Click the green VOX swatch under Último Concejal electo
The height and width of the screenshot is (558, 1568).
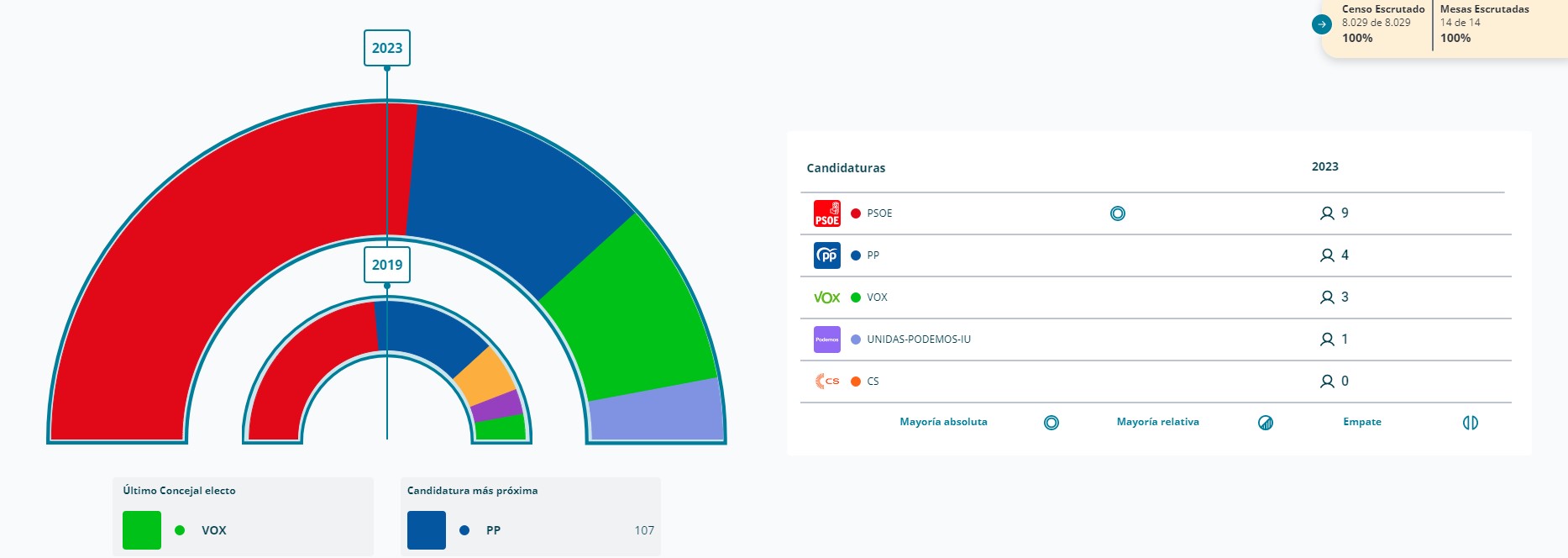click(x=142, y=530)
